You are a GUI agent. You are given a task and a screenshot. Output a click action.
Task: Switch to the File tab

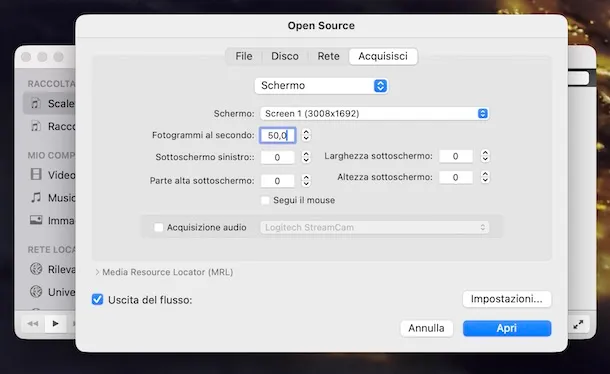click(x=244, y=56)
